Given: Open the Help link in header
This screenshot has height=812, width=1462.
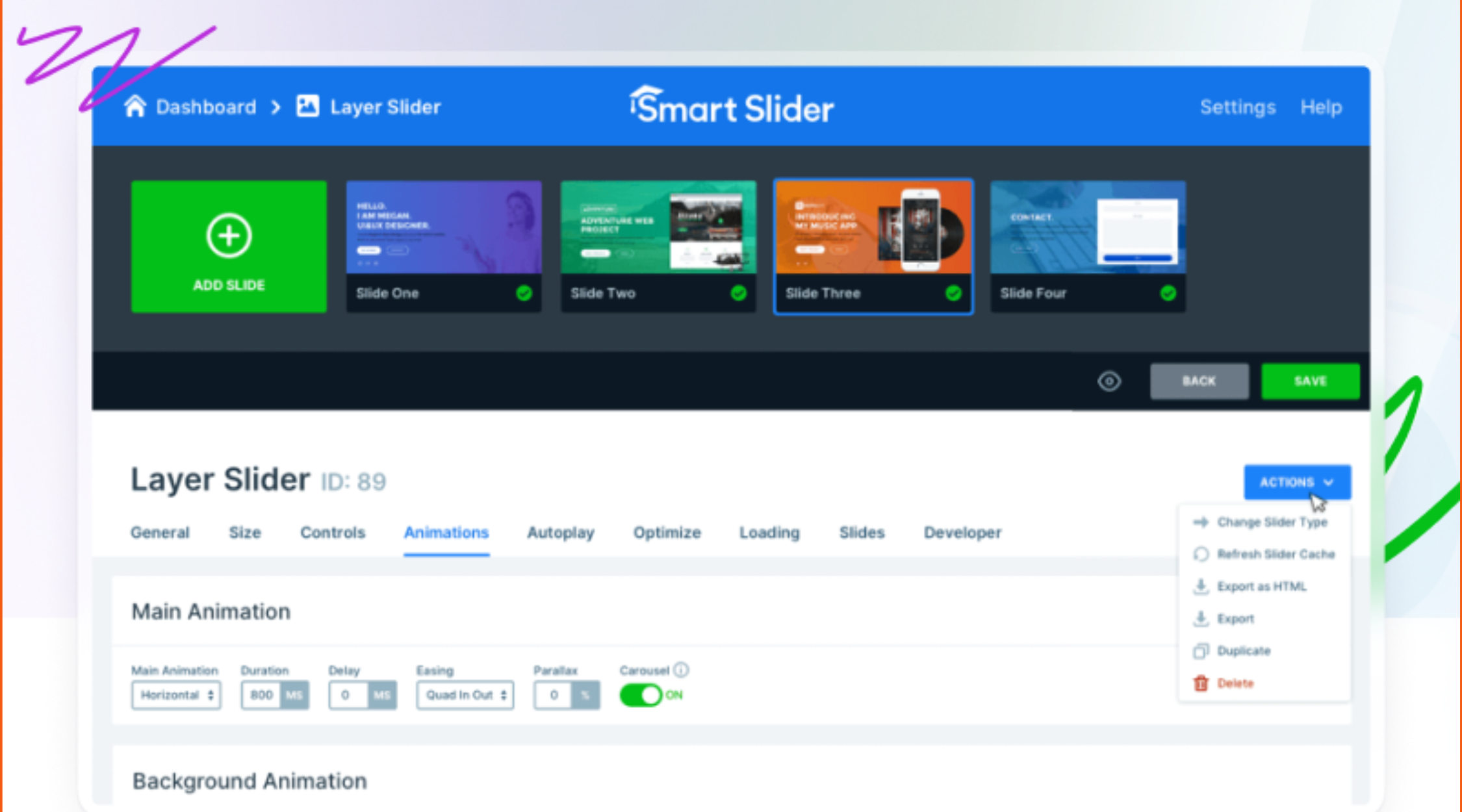Looking at the screenshot, I should [1321, 107].
